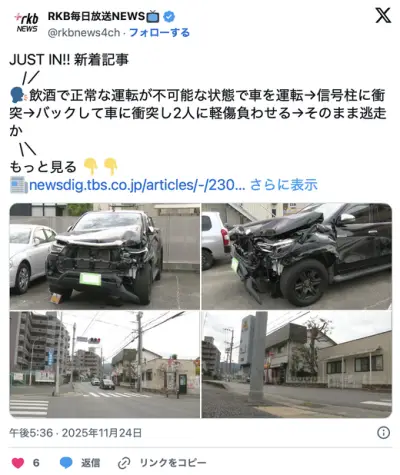Click the reply speech bubble icon
400x475 pixels.
pos(66,463)
